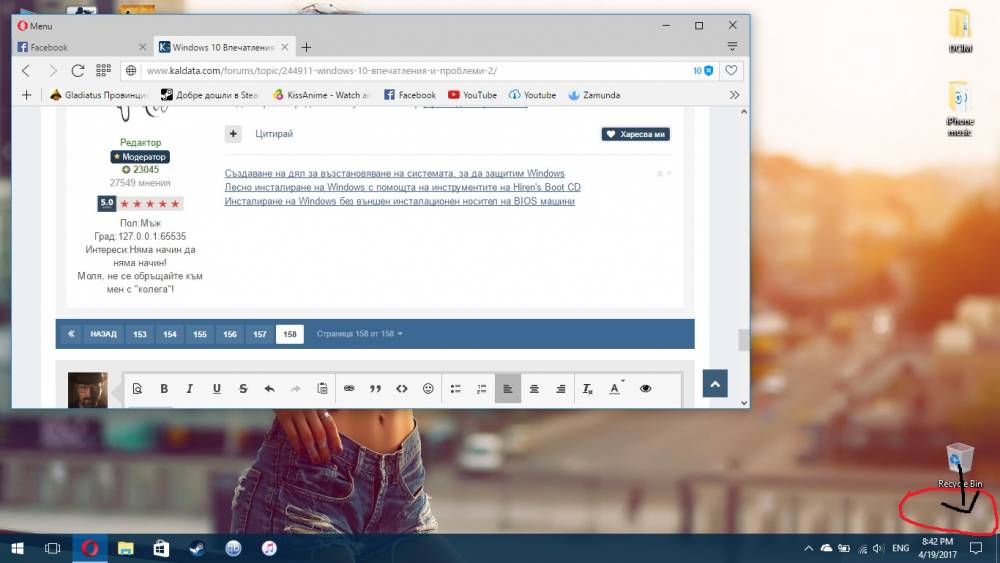Click the НАЗАД previous page button
Viewport: 1000px width, 563px height.
pyautogui.click(x=103, y=334)
